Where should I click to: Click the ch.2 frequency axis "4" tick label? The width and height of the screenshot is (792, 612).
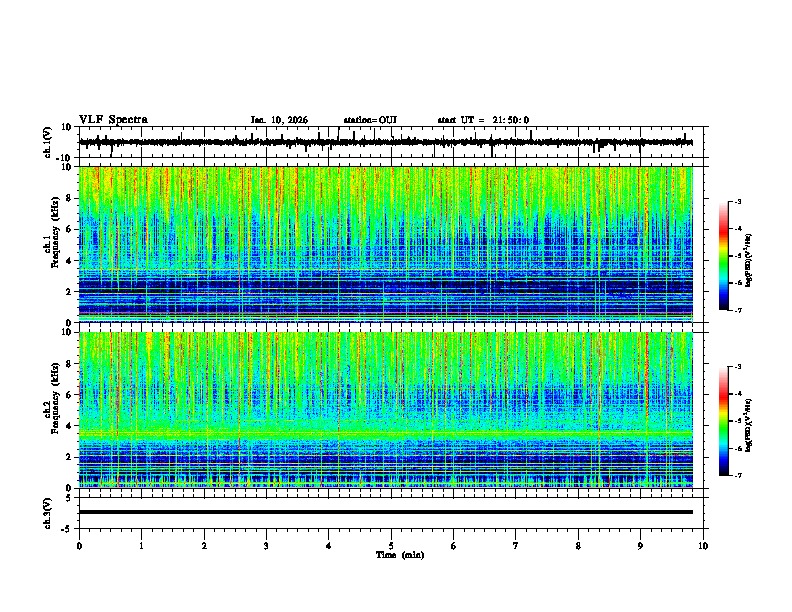pyautogui.click(x=70, y=426)
